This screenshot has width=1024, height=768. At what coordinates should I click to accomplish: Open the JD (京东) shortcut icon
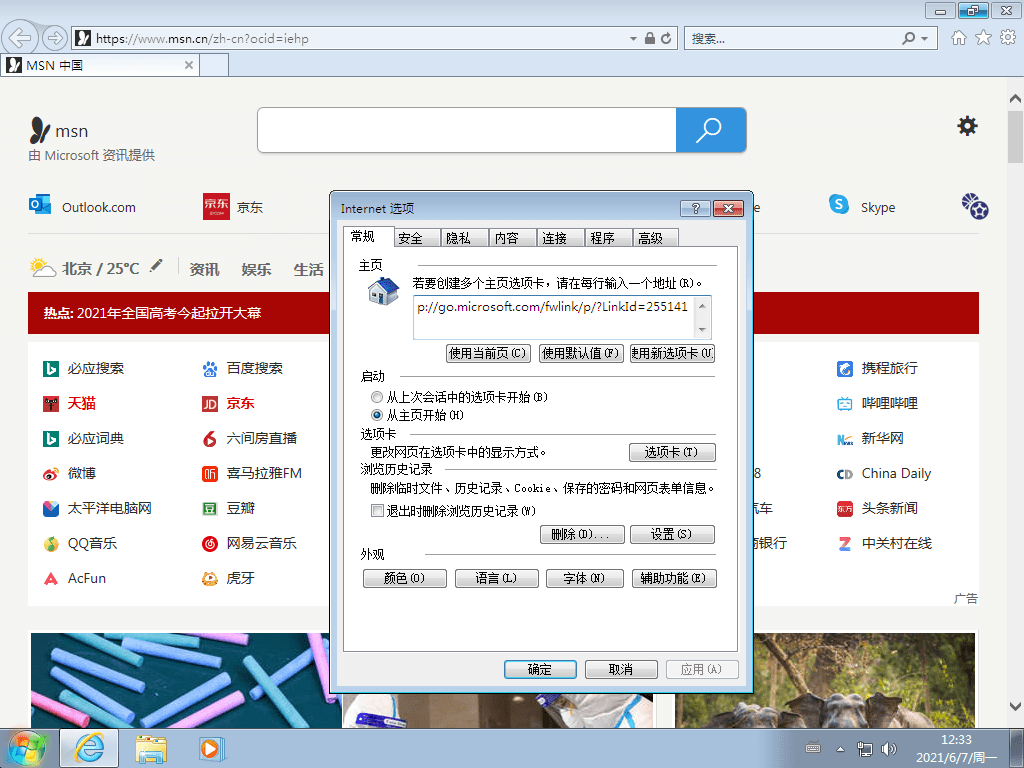(215, 204)
